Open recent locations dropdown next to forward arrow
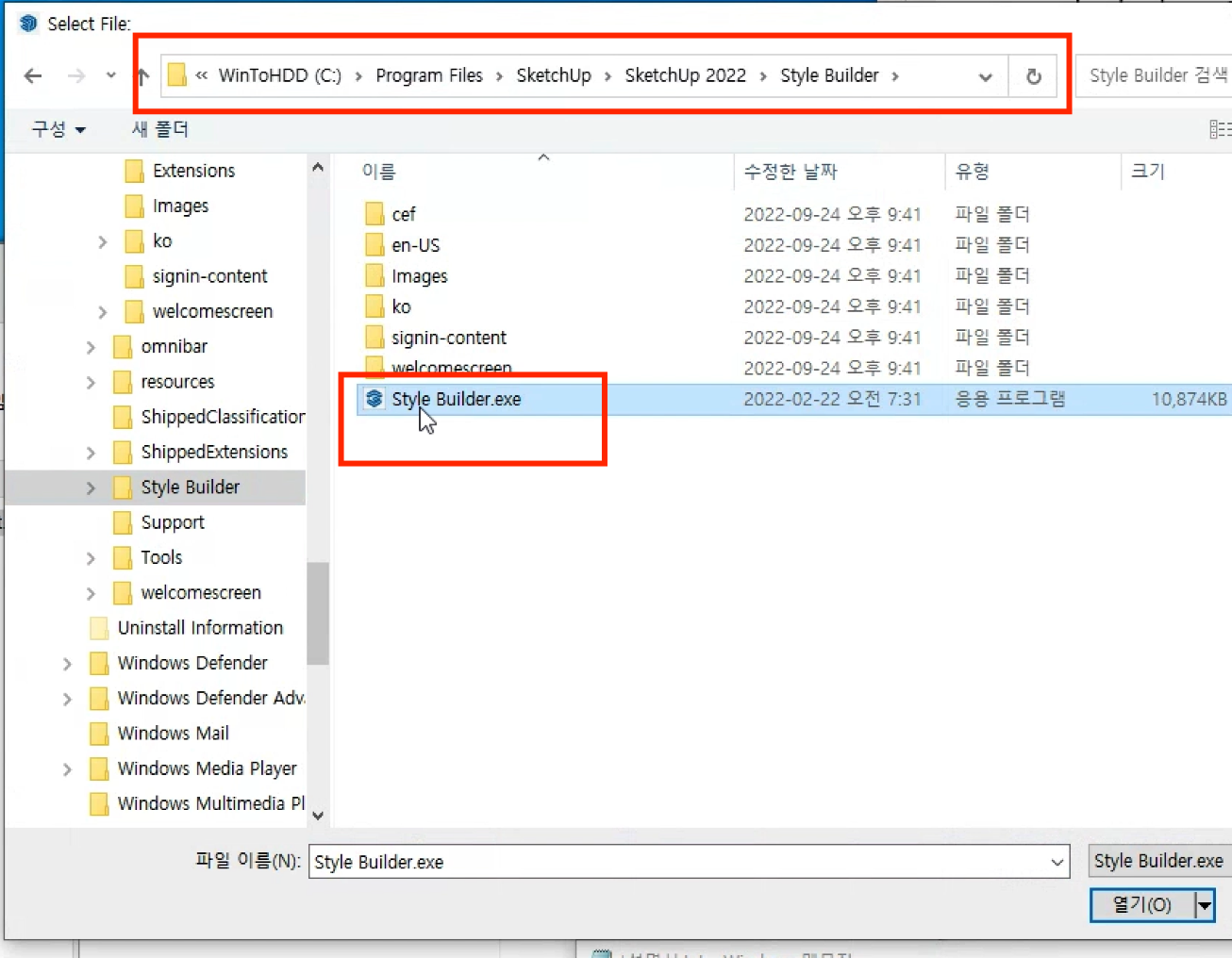This screenshot has height=958, width=1232. click(x=111, y=75)
